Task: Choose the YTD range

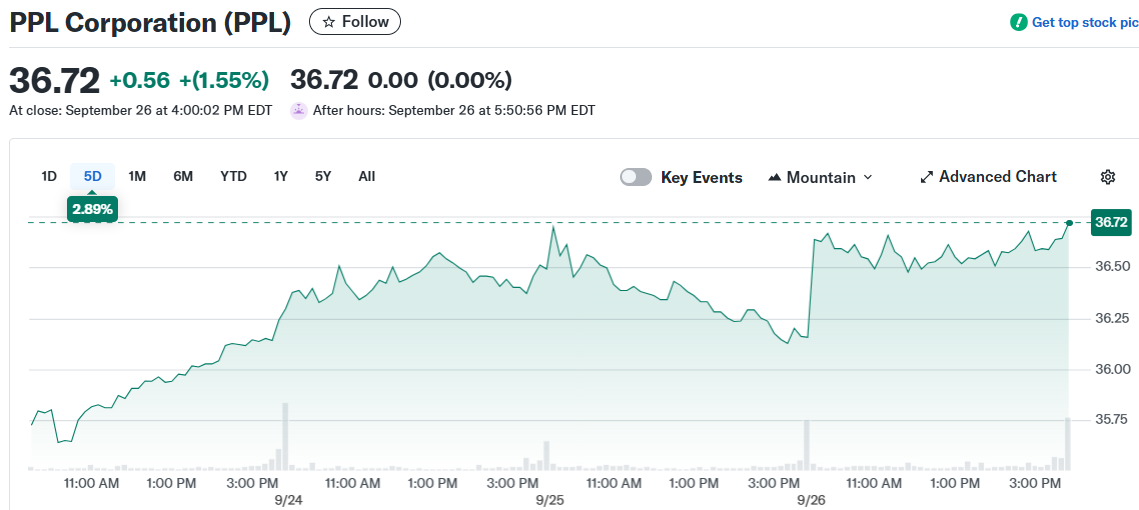Action: 233,176
